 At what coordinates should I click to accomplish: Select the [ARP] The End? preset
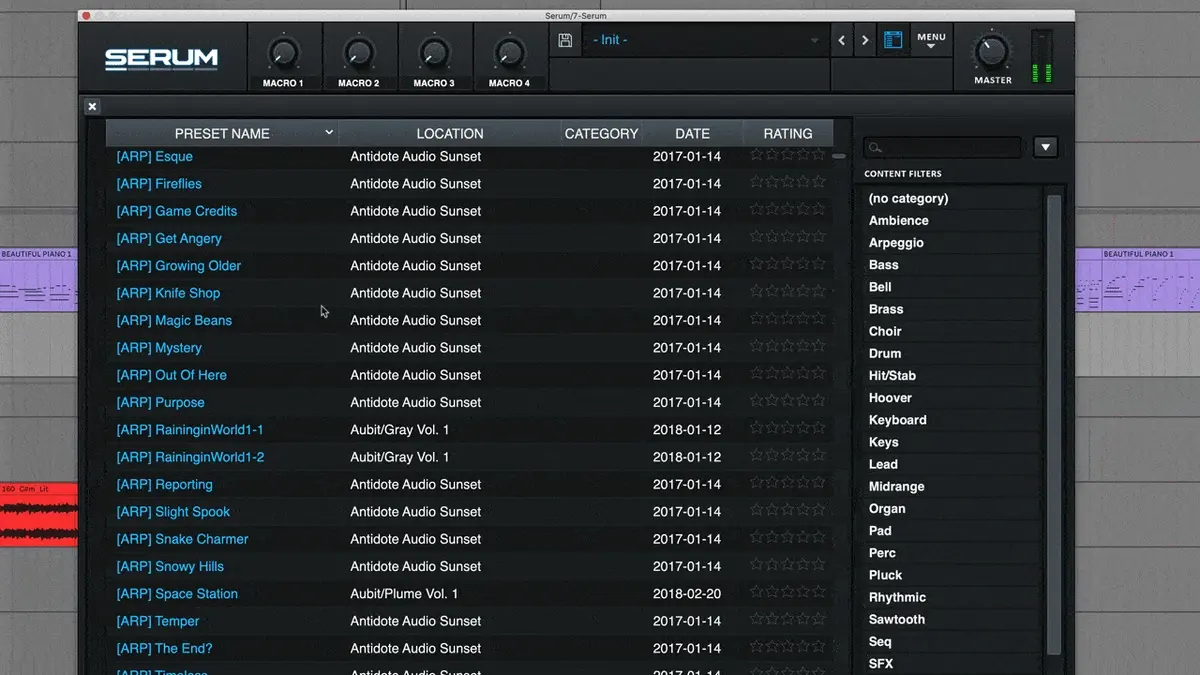(164, 648)
